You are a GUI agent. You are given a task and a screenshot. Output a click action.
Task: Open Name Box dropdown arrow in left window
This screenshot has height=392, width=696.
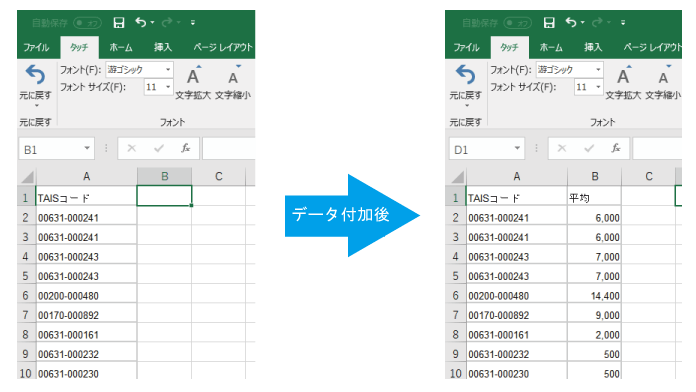pos(87,148)
